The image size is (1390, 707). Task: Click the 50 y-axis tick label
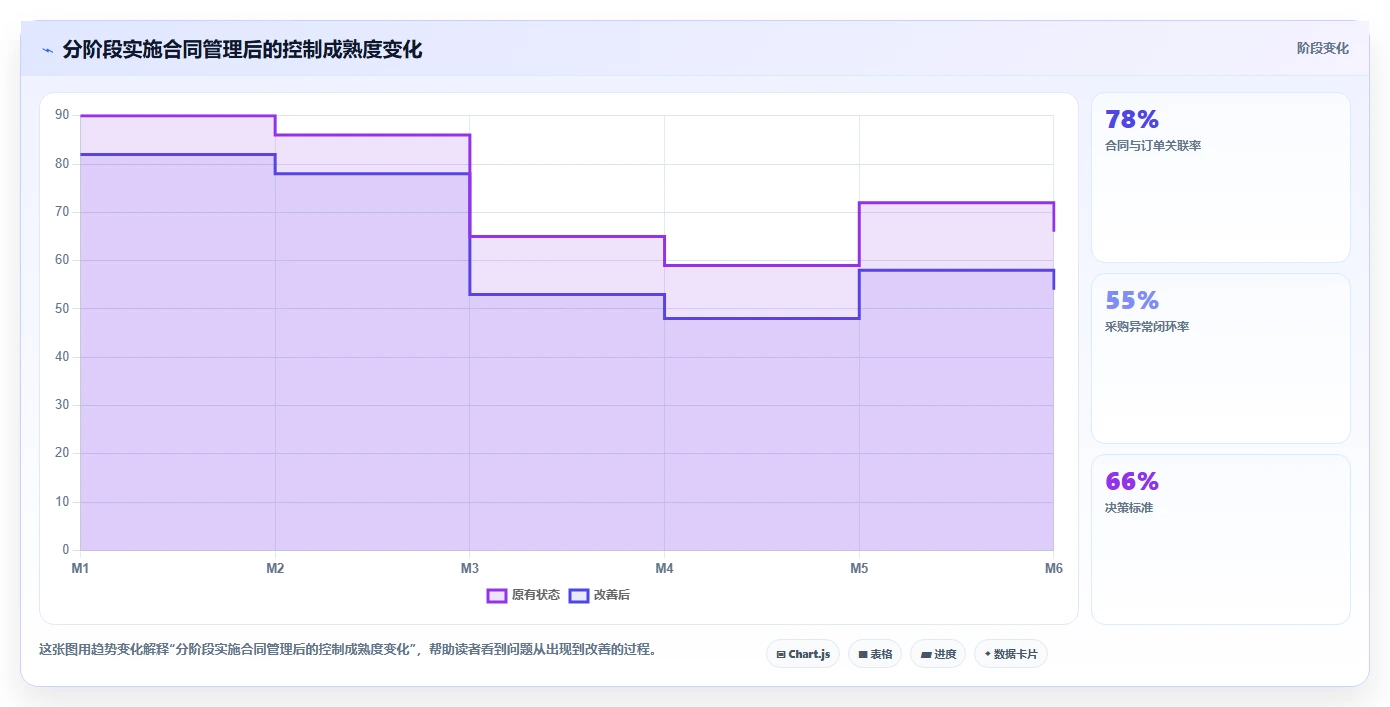coord(62,308)
